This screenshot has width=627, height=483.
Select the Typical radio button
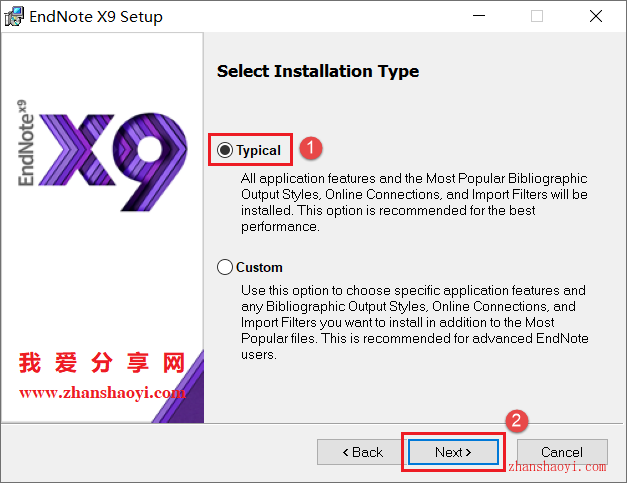point(225,150)
